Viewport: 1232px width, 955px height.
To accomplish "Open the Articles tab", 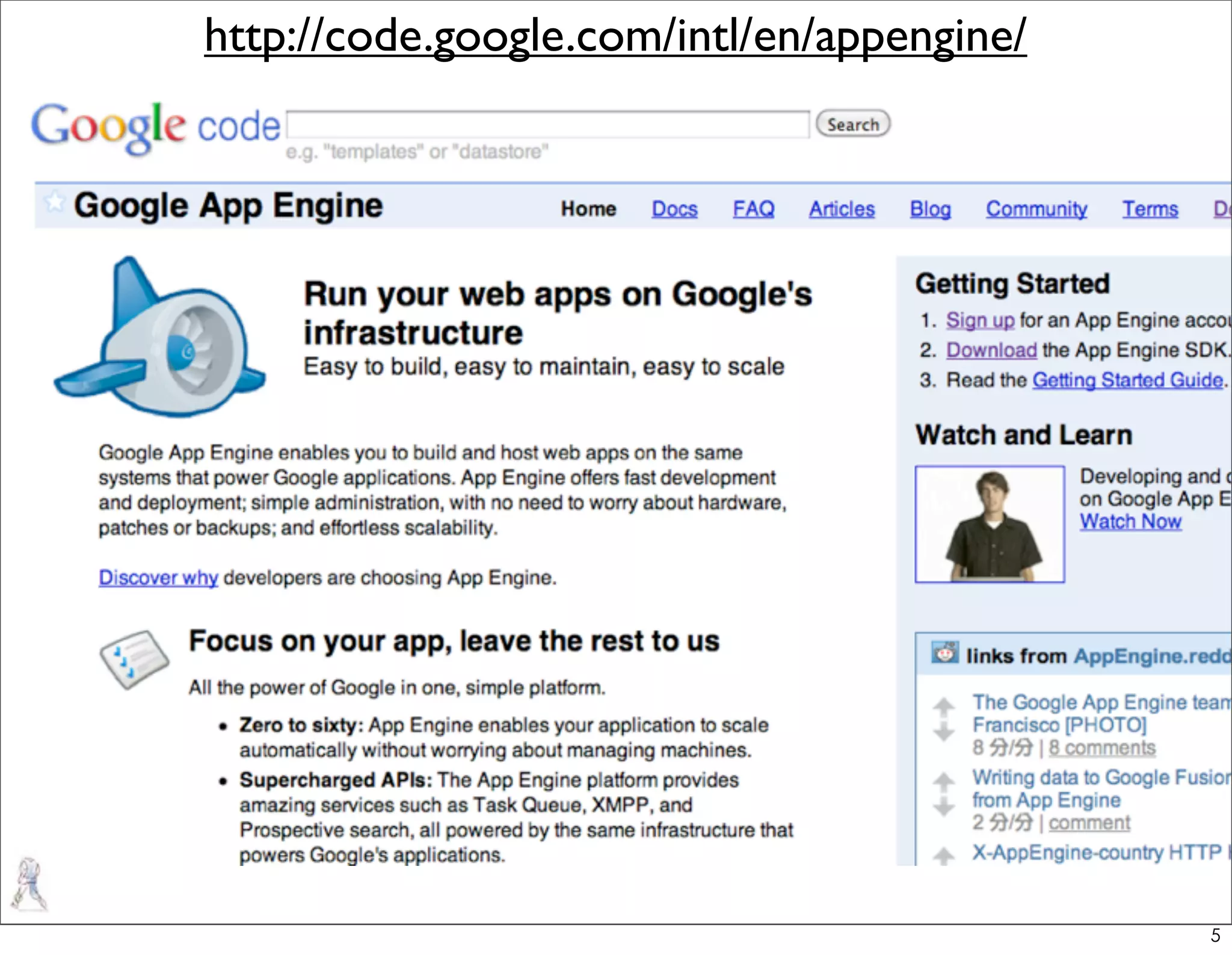I will tap(842, 209).
